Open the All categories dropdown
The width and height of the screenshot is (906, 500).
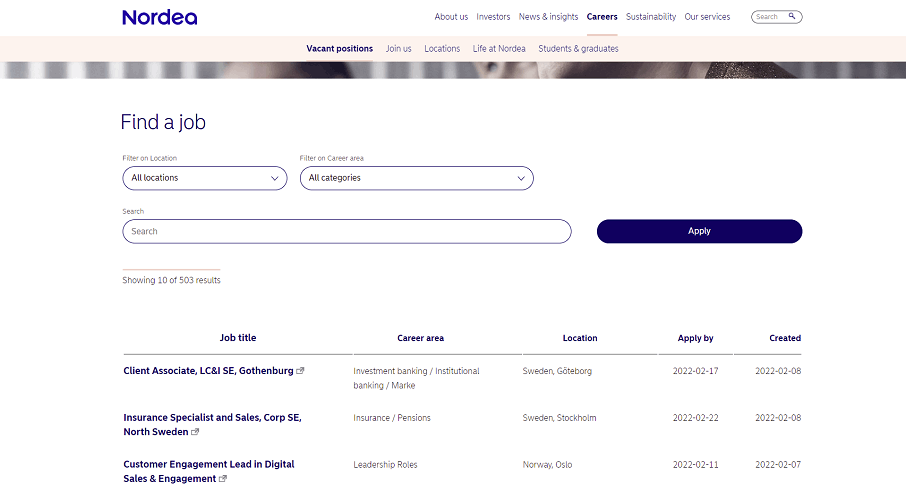click(x=417, y=178)
